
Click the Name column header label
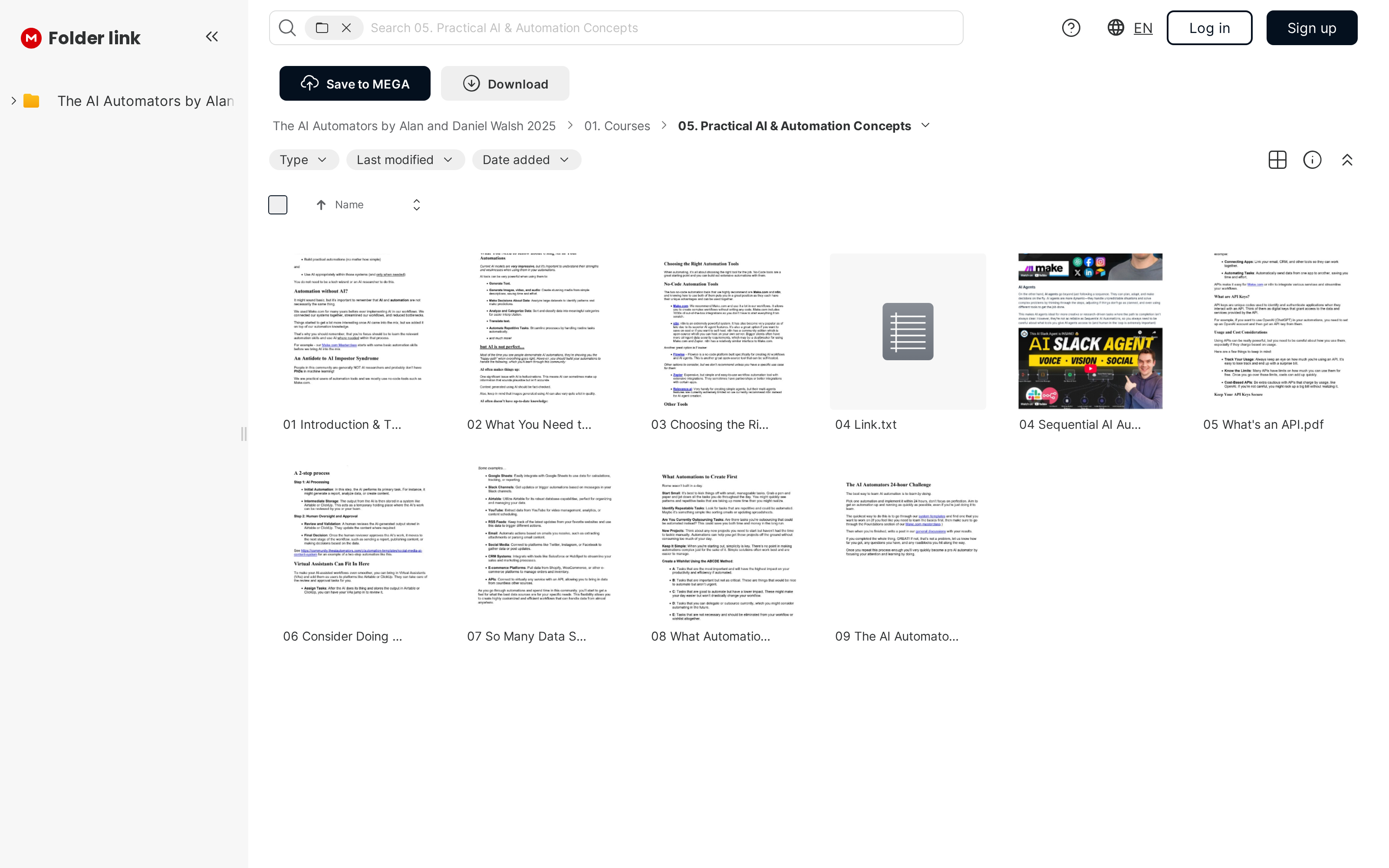point(349,205)
